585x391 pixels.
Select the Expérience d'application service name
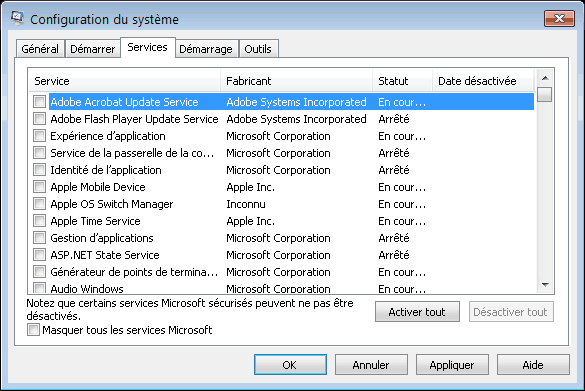pos(108,136)
